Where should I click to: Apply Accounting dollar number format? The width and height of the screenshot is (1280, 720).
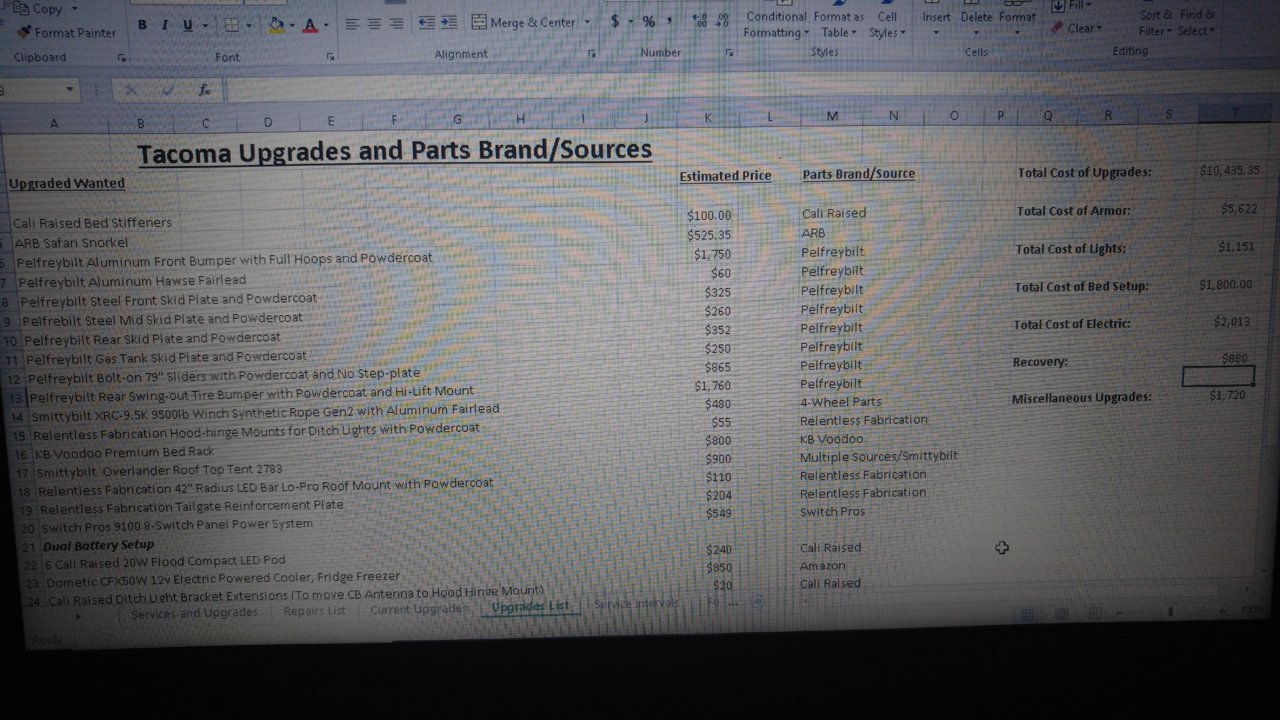point(614,21)
